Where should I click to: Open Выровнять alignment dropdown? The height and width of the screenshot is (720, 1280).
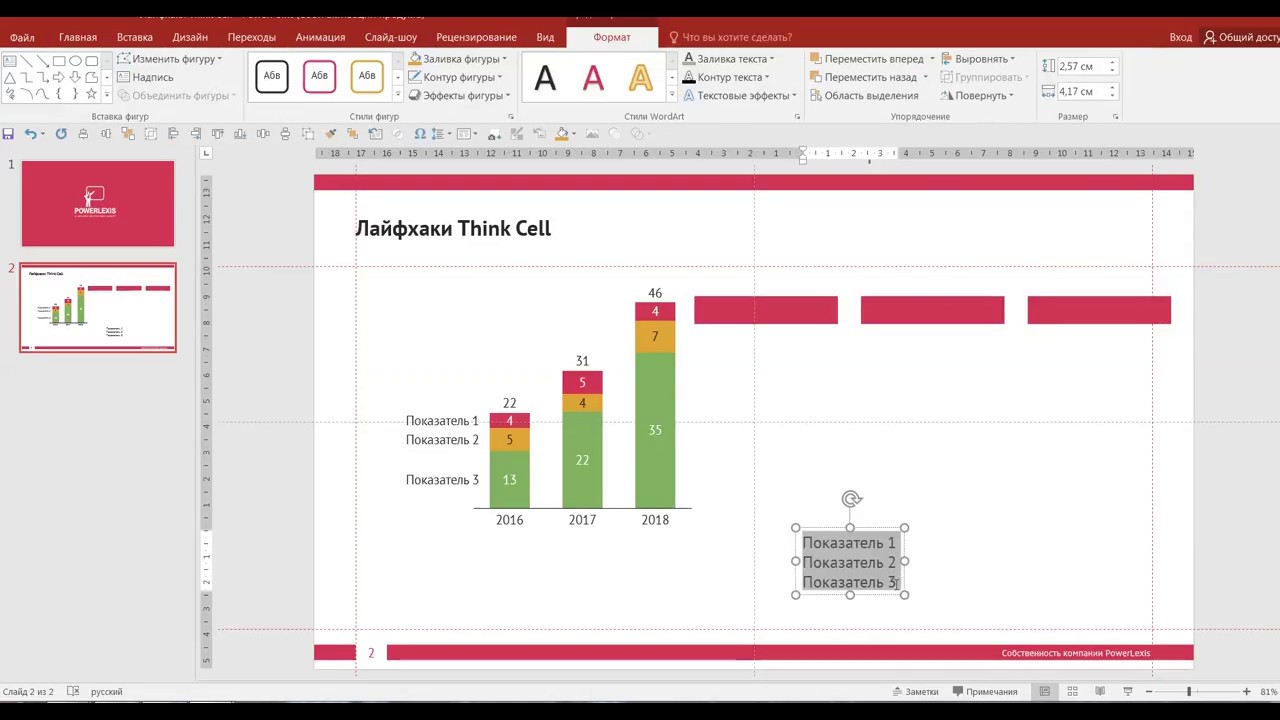978,59
